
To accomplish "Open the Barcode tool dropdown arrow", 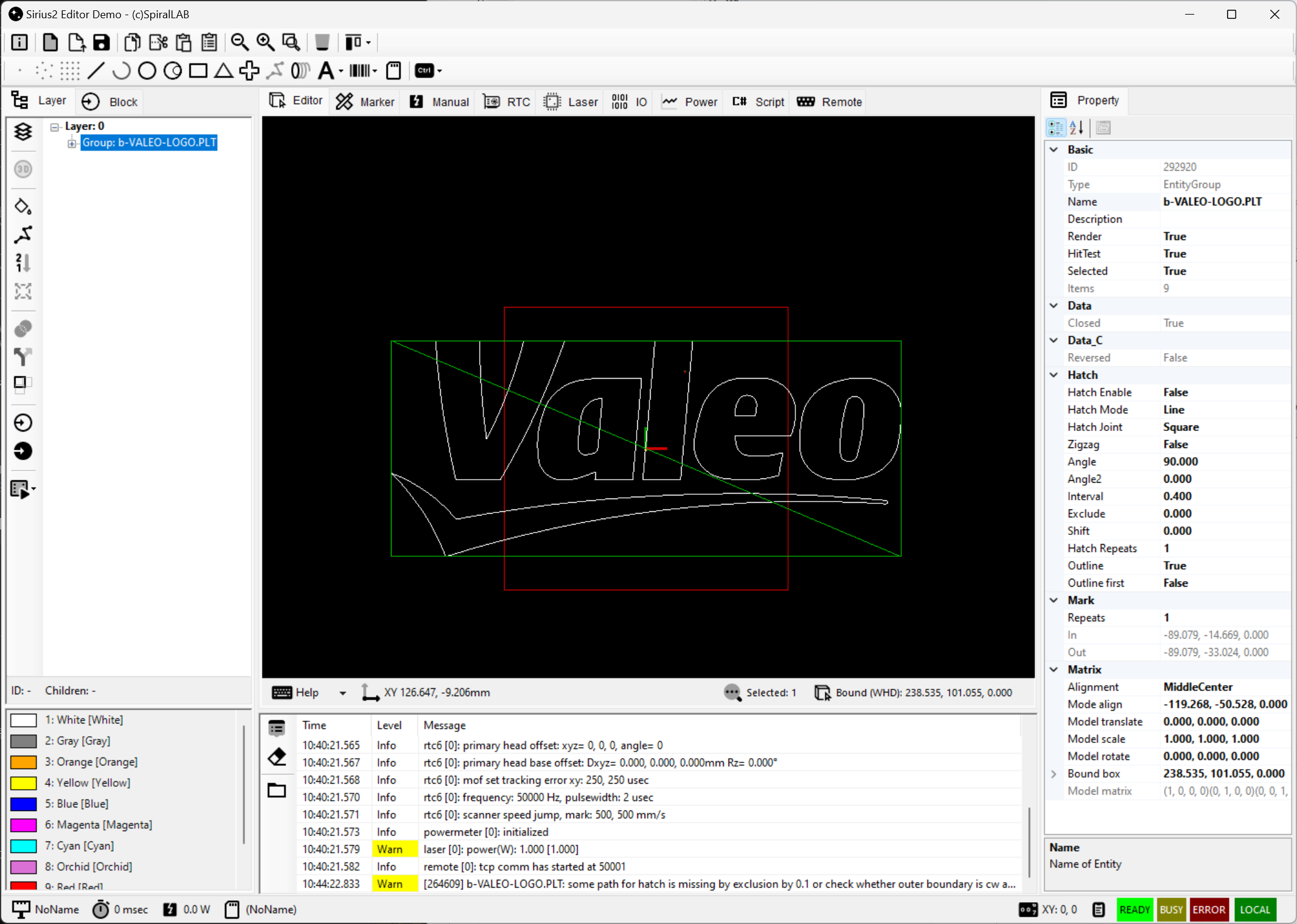I will (375, 71).
